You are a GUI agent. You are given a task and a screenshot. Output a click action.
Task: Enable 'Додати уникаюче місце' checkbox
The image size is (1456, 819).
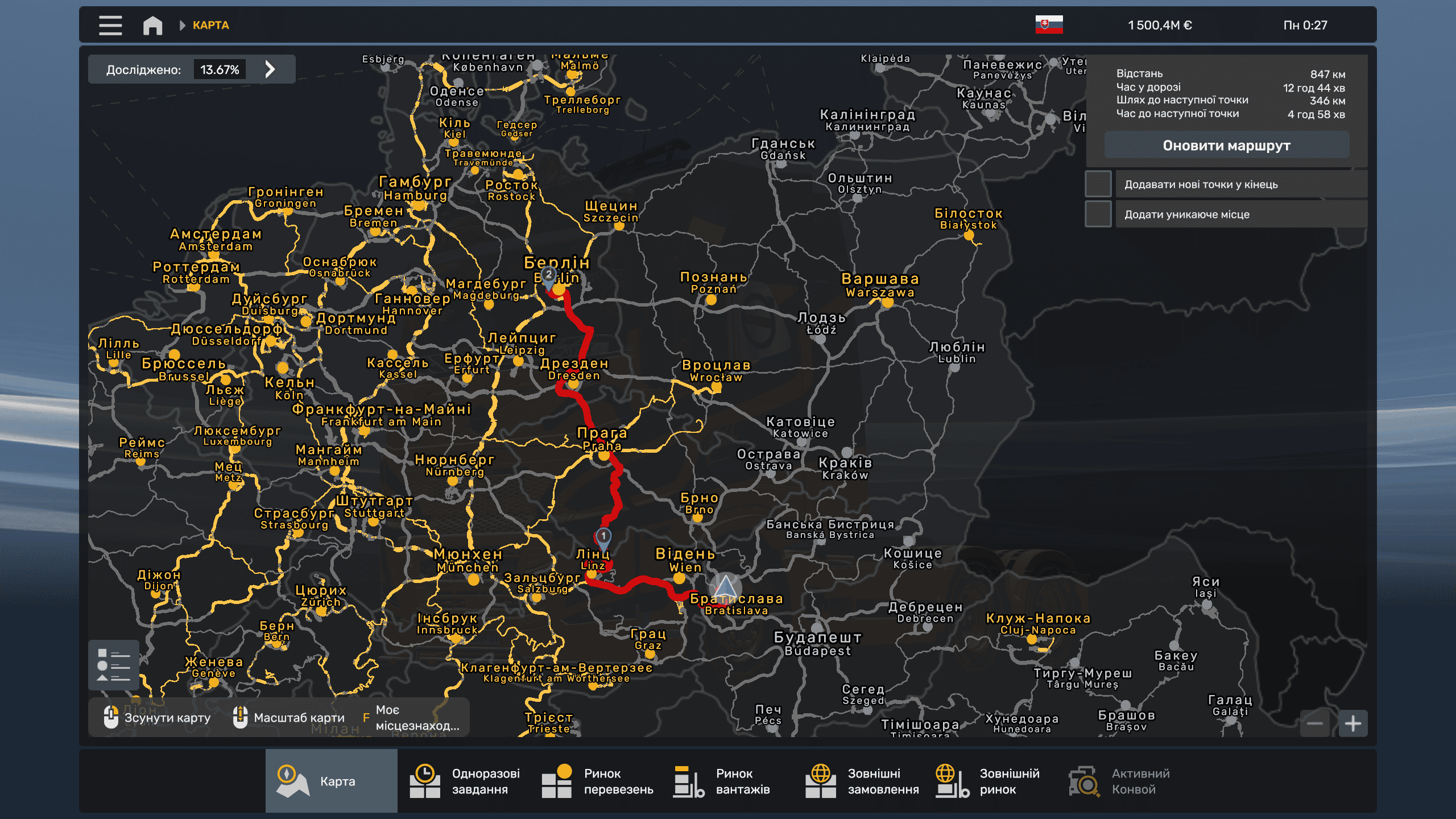1098,214
